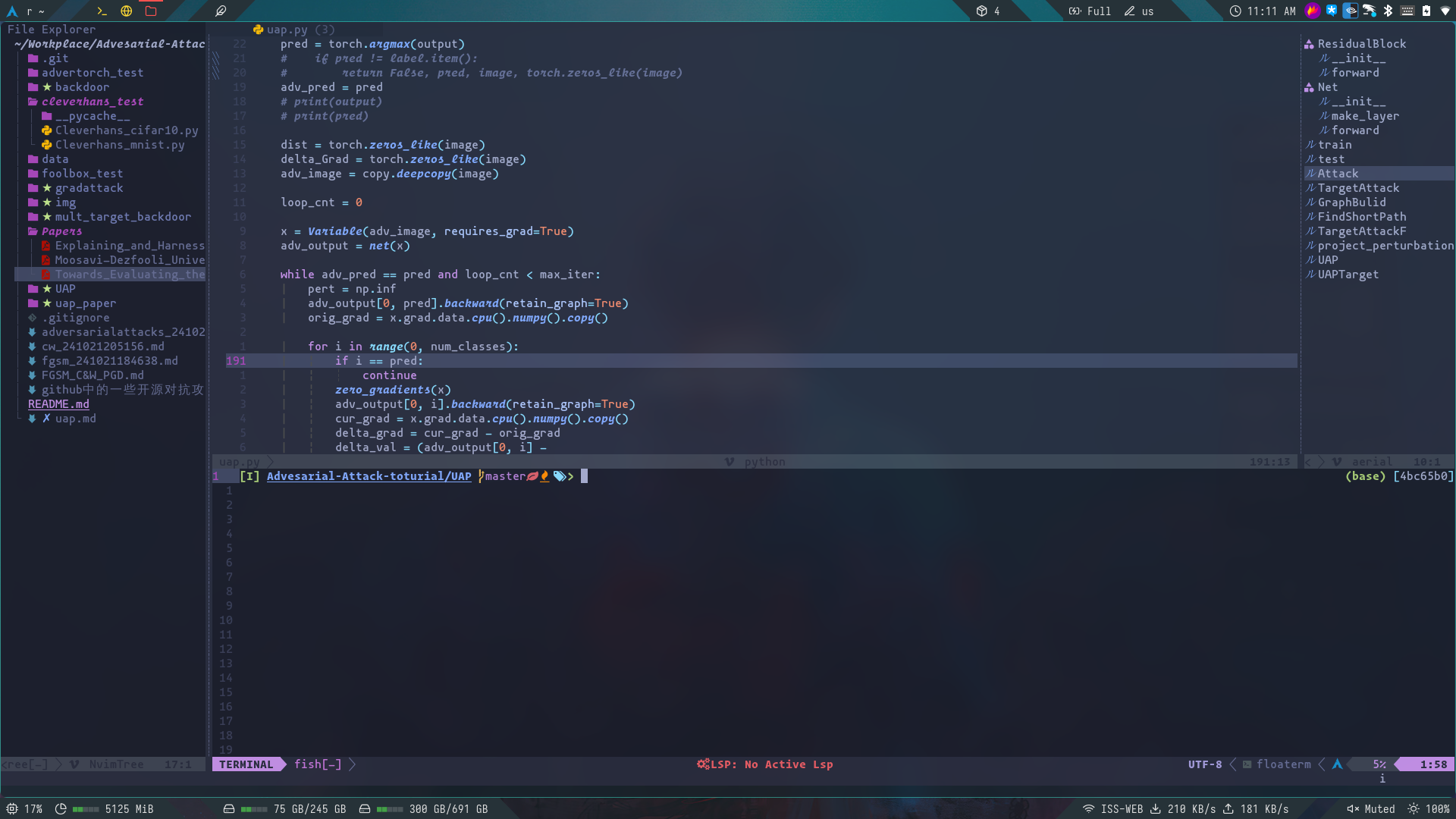The height and width of the screenshot is (819, 1456).
Task: Open the Arch Linux launcher logo
Action: point(12,11)
